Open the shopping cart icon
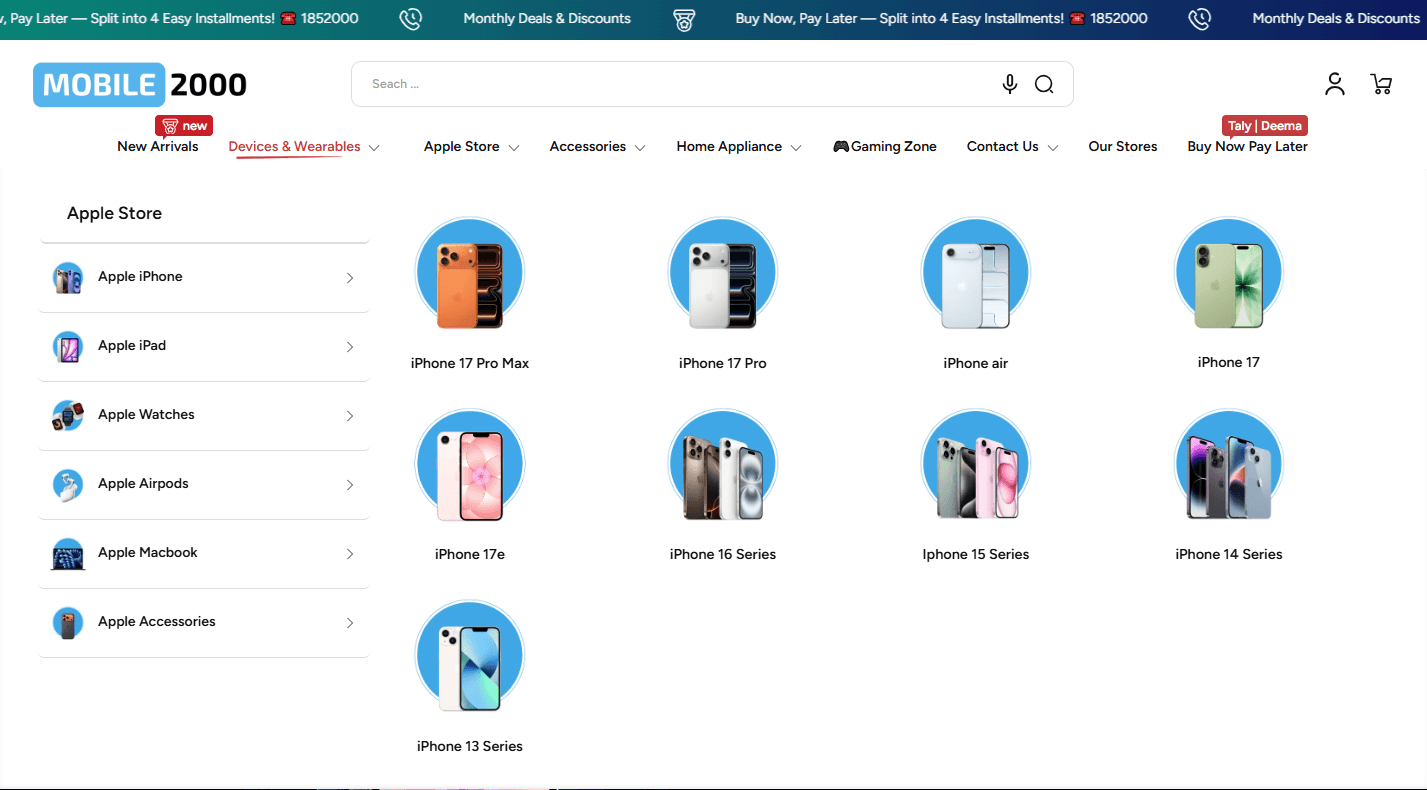1427x790 pixels. tap(1382, 84)
